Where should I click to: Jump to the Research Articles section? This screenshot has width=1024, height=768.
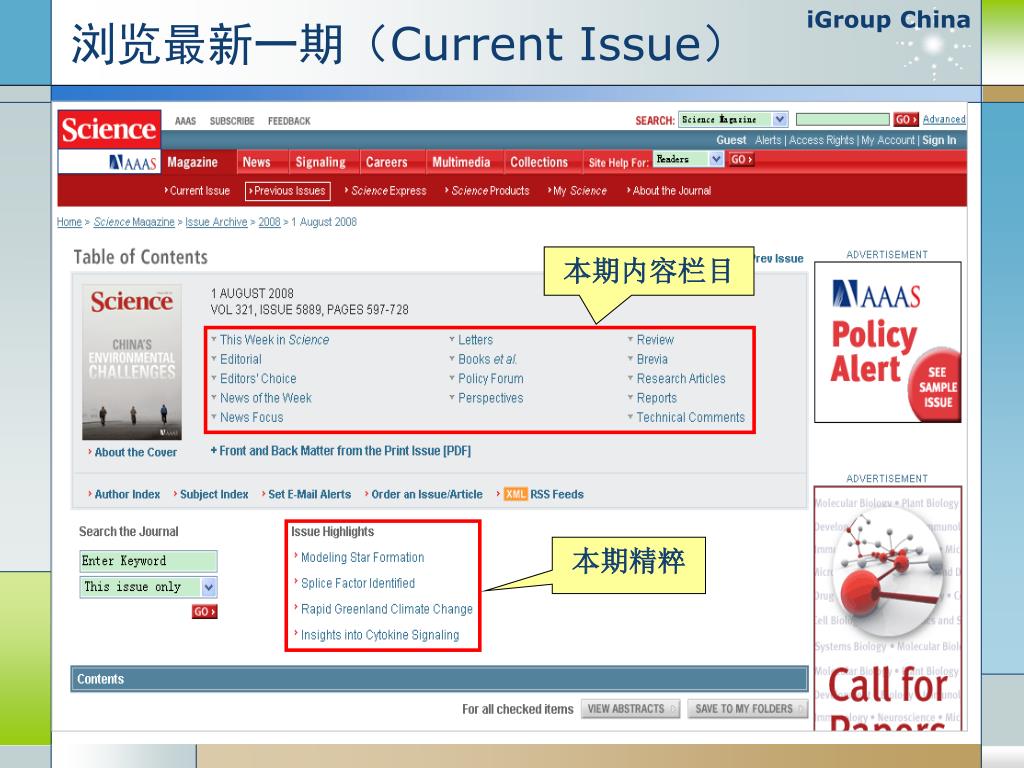681,379
